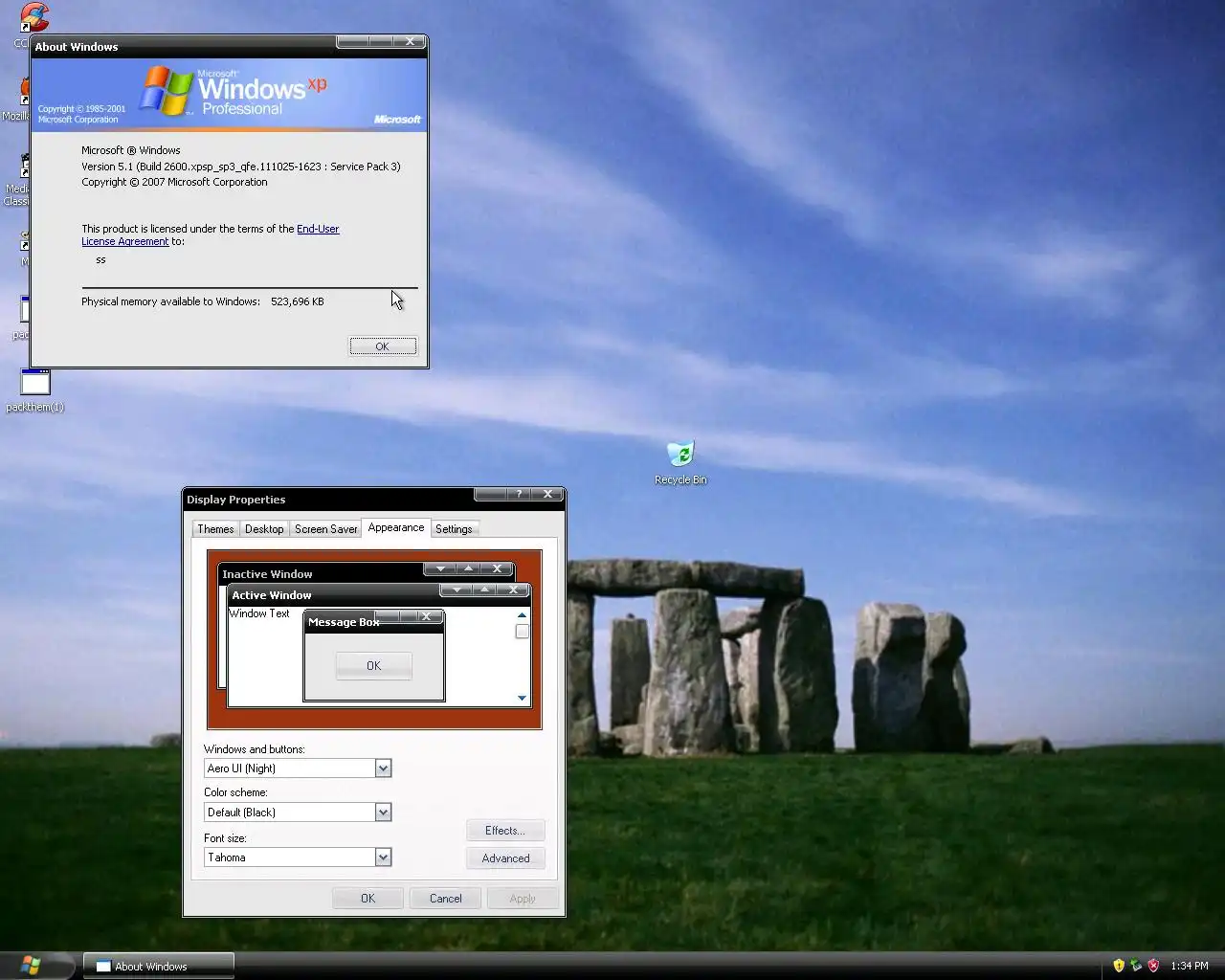Click the 523,696 KB memory value

coord(298,301)
